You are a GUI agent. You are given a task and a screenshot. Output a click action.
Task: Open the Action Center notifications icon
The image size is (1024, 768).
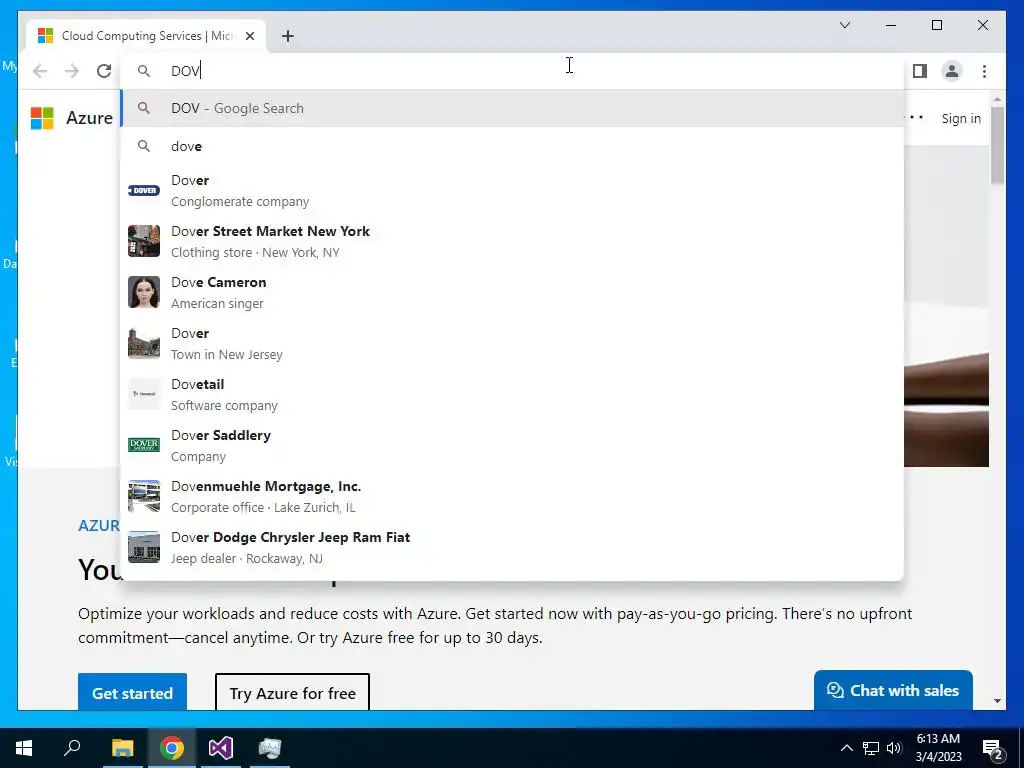993,748
